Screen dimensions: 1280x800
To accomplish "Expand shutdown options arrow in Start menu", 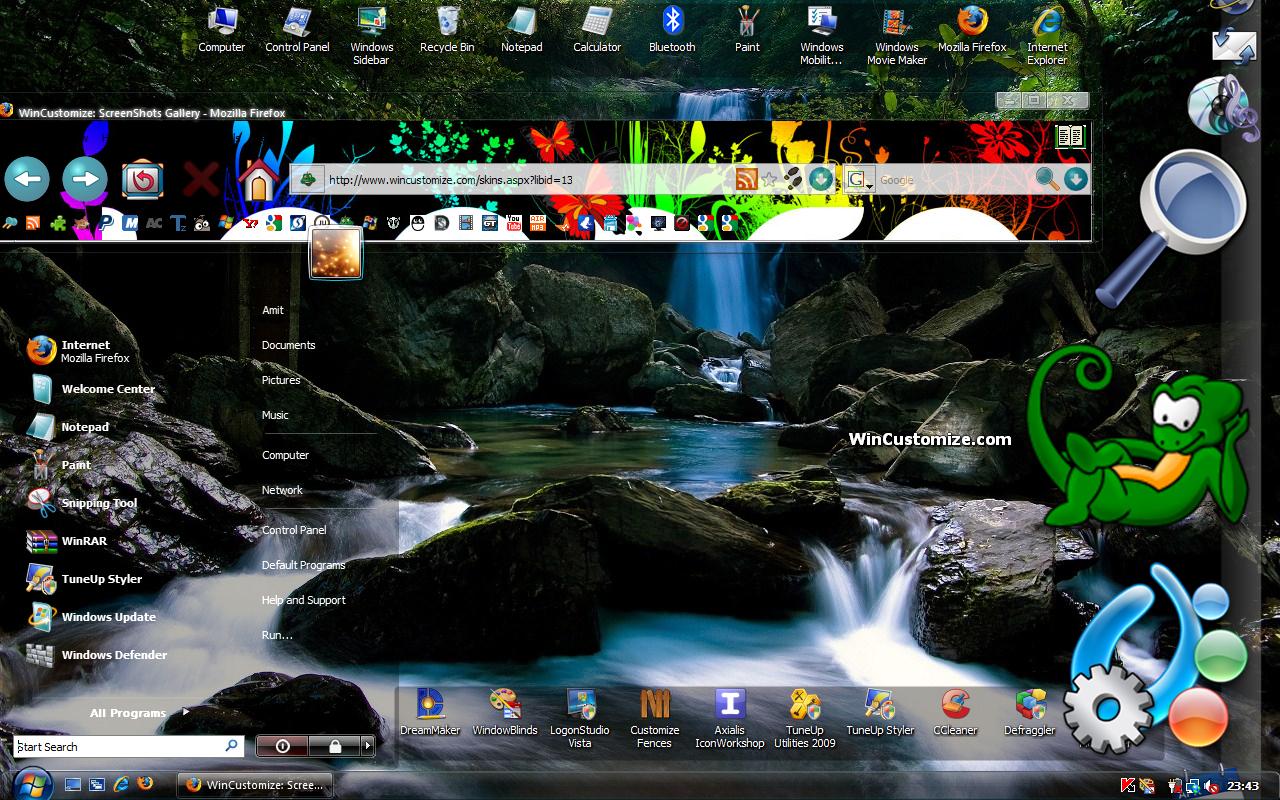I will (367, 746).
